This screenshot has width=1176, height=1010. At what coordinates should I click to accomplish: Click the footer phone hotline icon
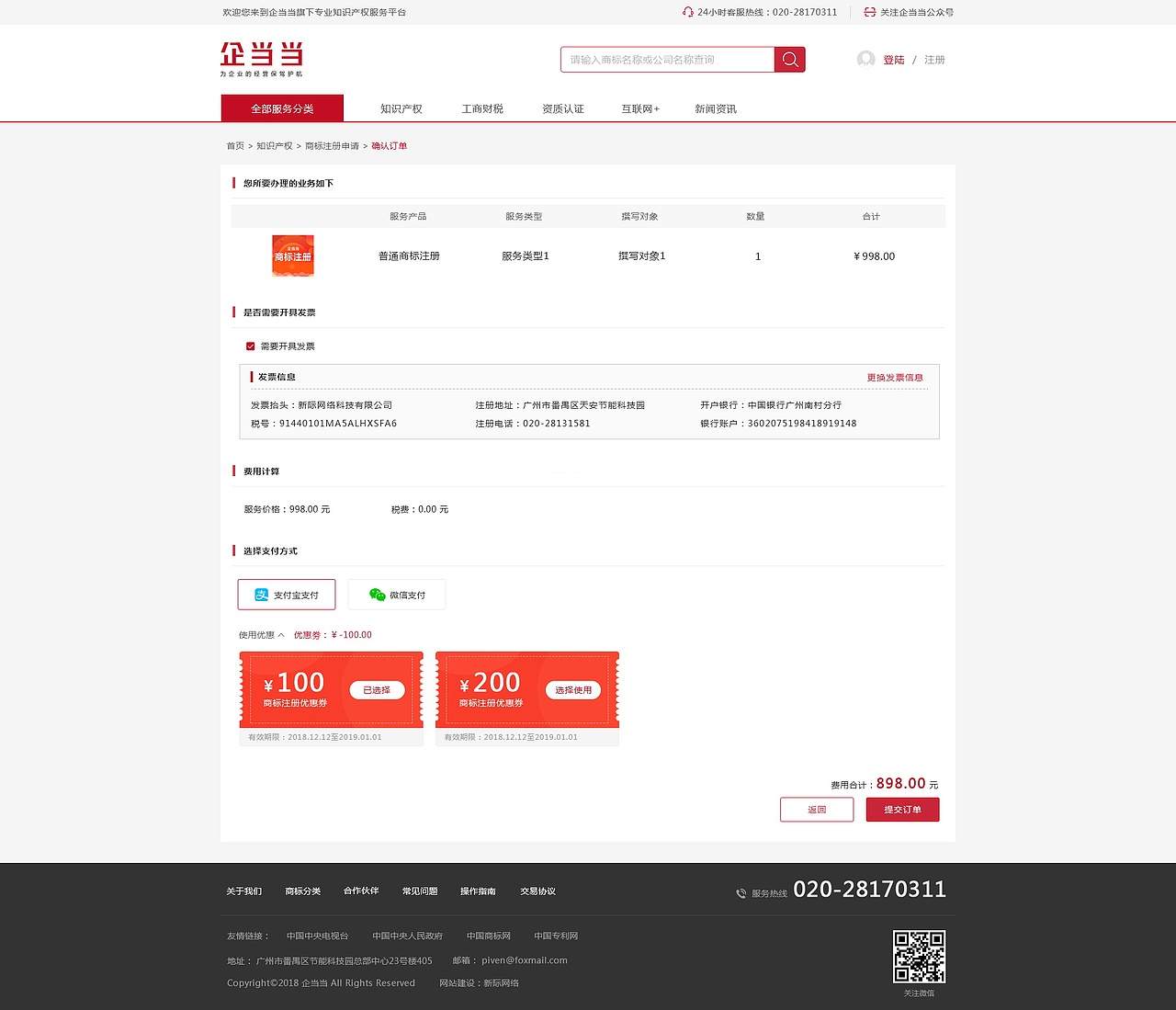[x=741, y=893]
